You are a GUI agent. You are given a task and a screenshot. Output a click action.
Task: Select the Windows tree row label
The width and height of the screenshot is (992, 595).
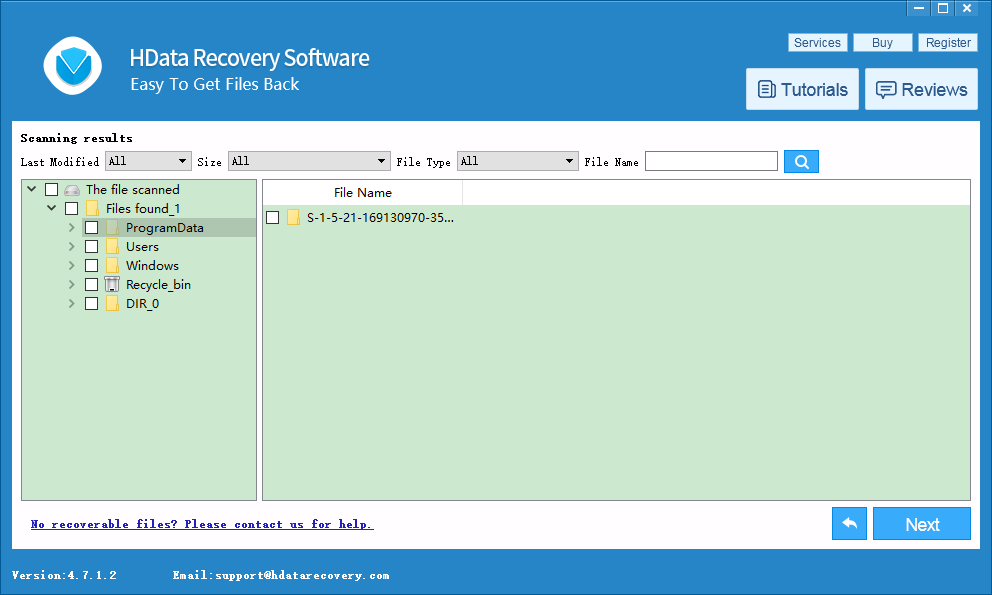point(152,265)
